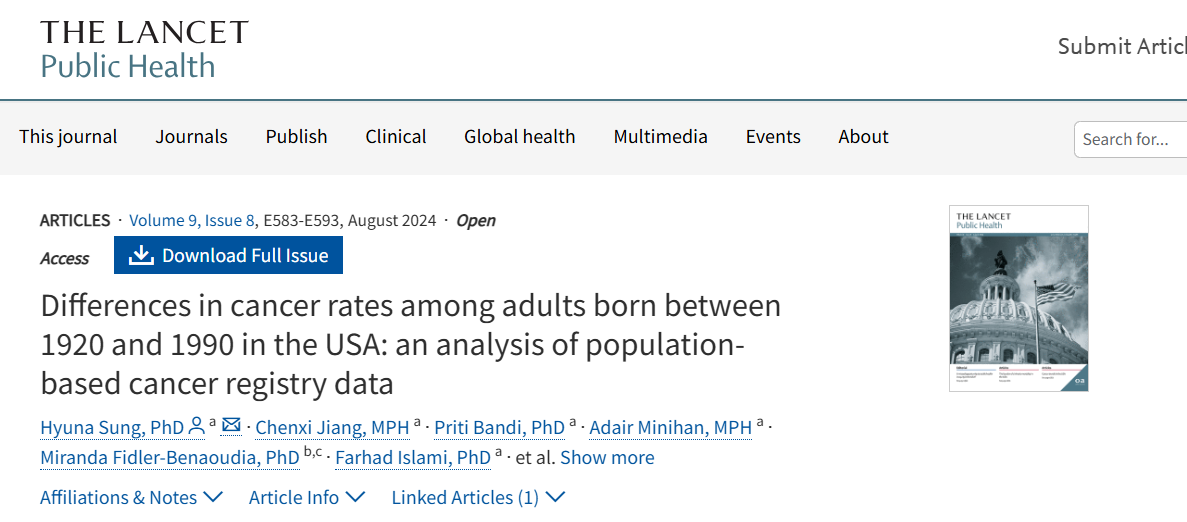Click the email envelope icon for Hyuna Sung
The image size is (1187, 522).
click(x=231, y=427)
